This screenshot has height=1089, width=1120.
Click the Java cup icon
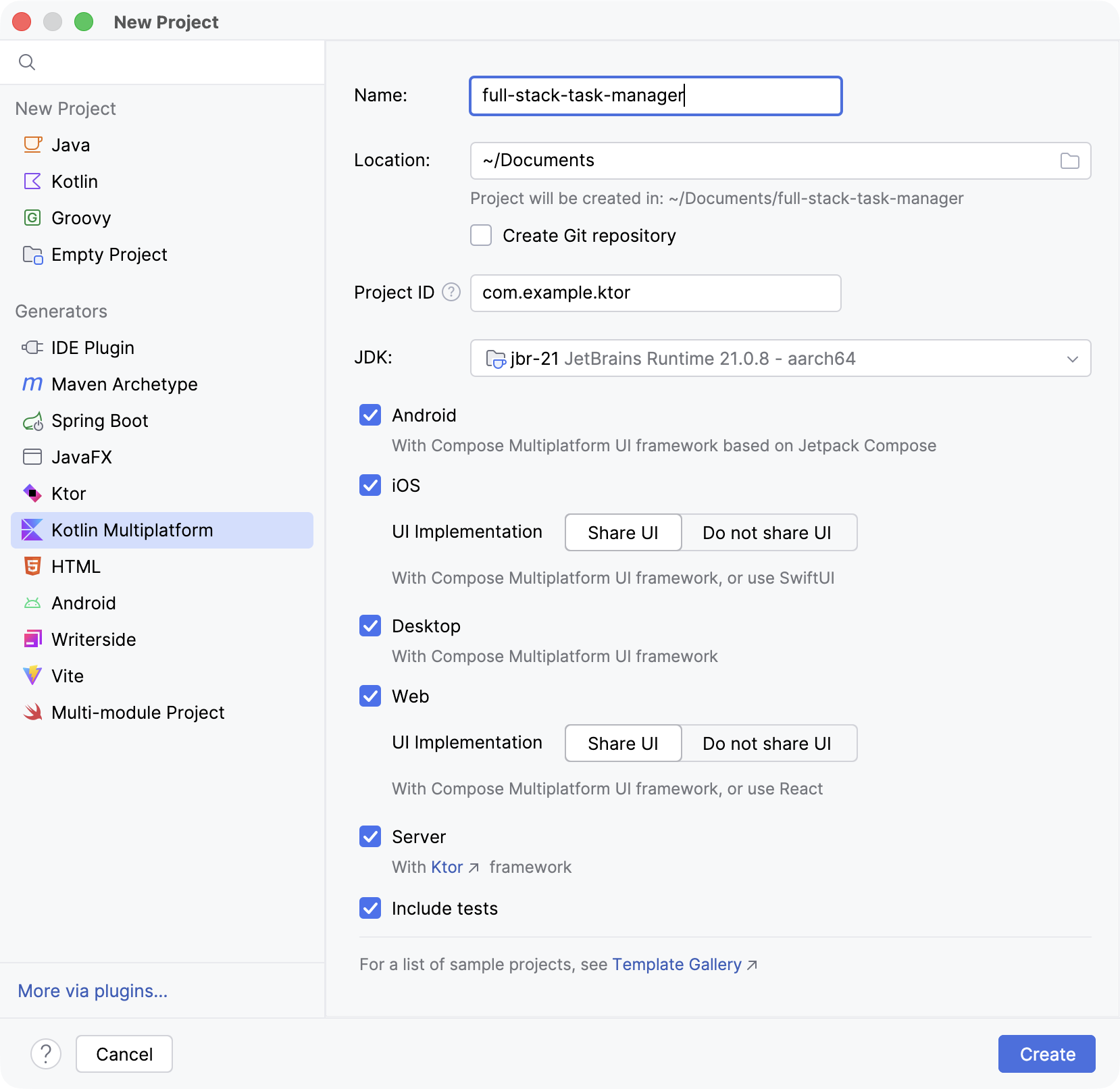(x=32, y=145)
